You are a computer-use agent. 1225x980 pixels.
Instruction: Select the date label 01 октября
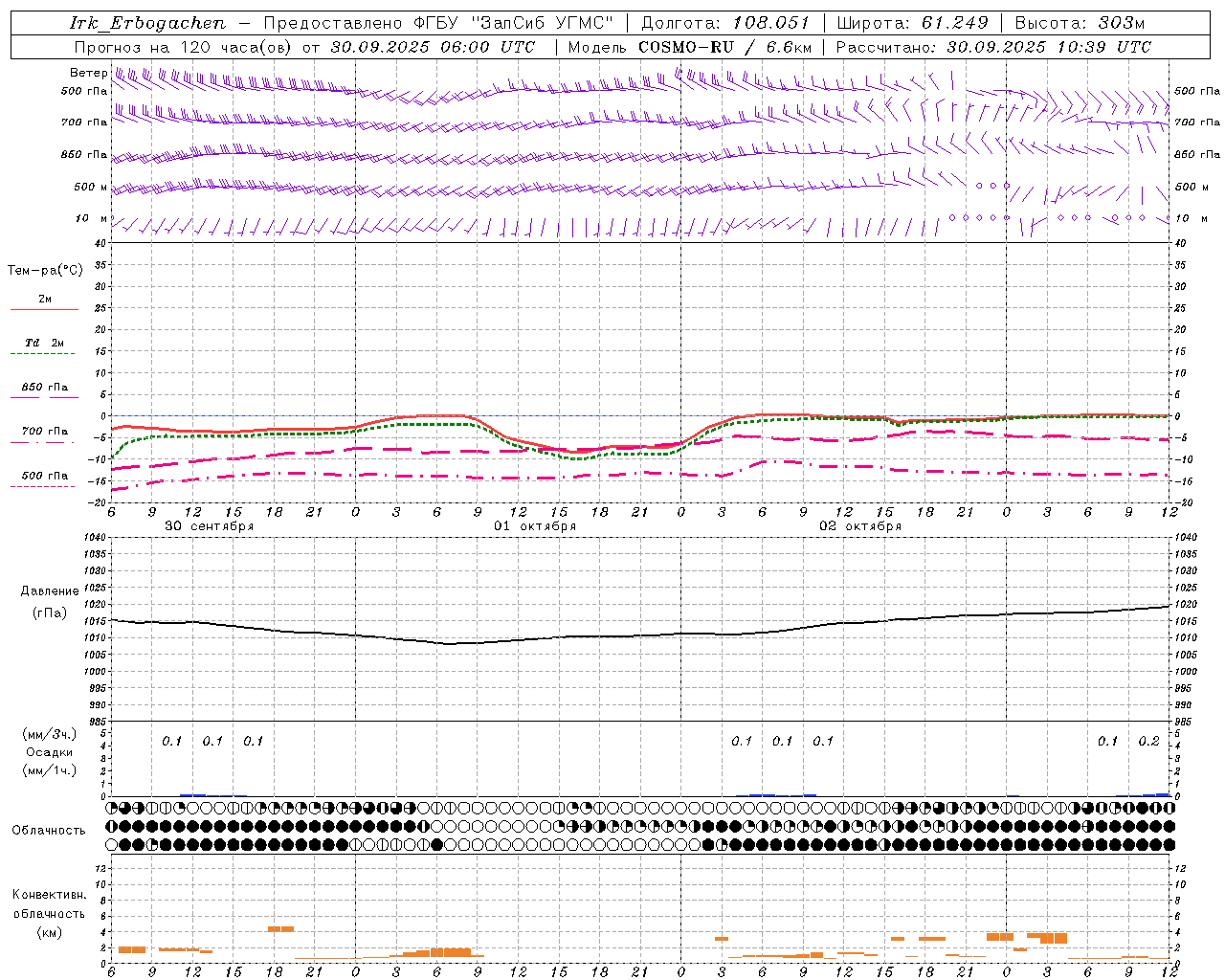tap(535, 526)
